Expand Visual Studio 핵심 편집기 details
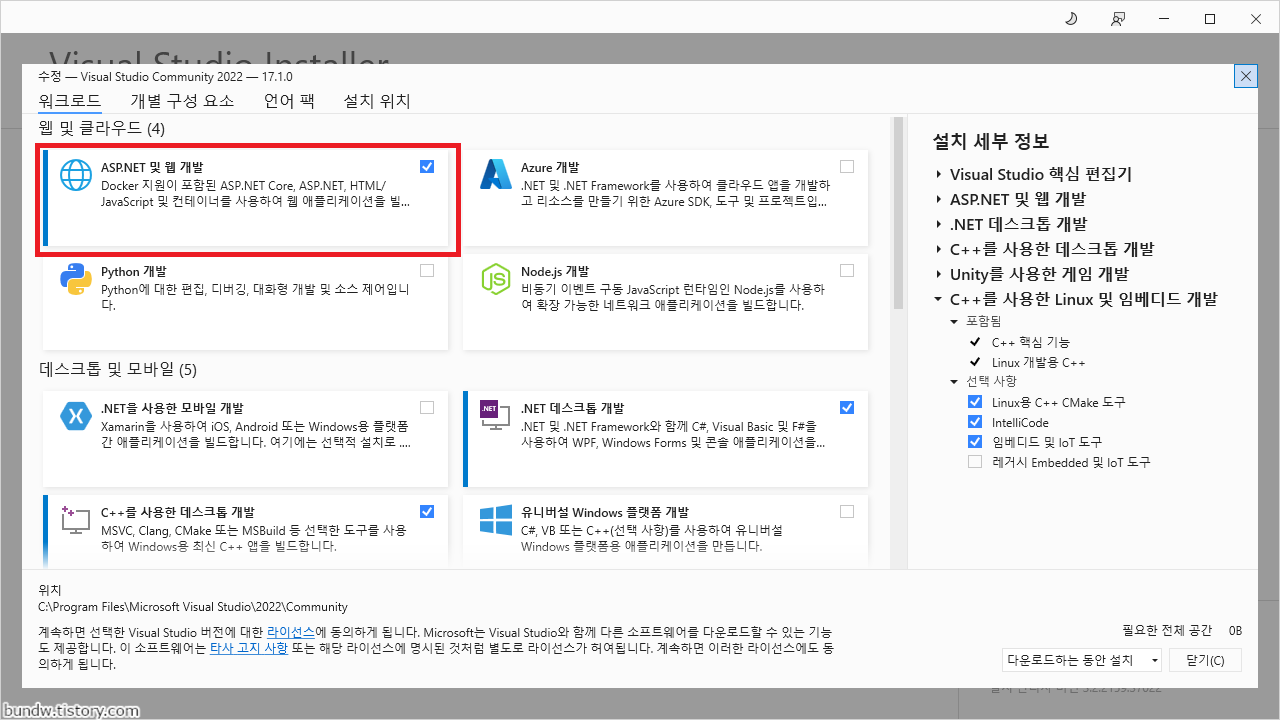Image resolution: width=1280 pixels, height=720 pixels. [939, 174]
